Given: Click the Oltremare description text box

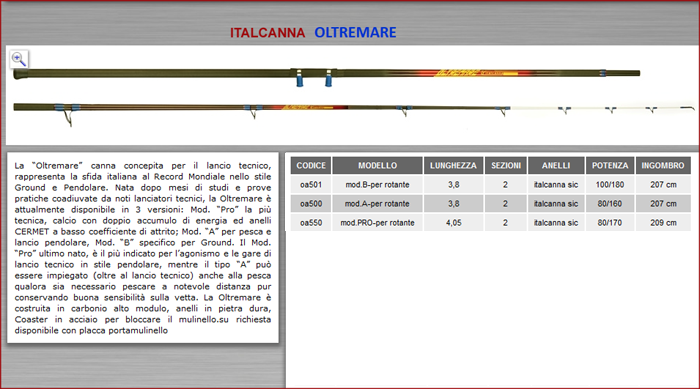Looking at the screenshot, I should click(x=143, y=248).
